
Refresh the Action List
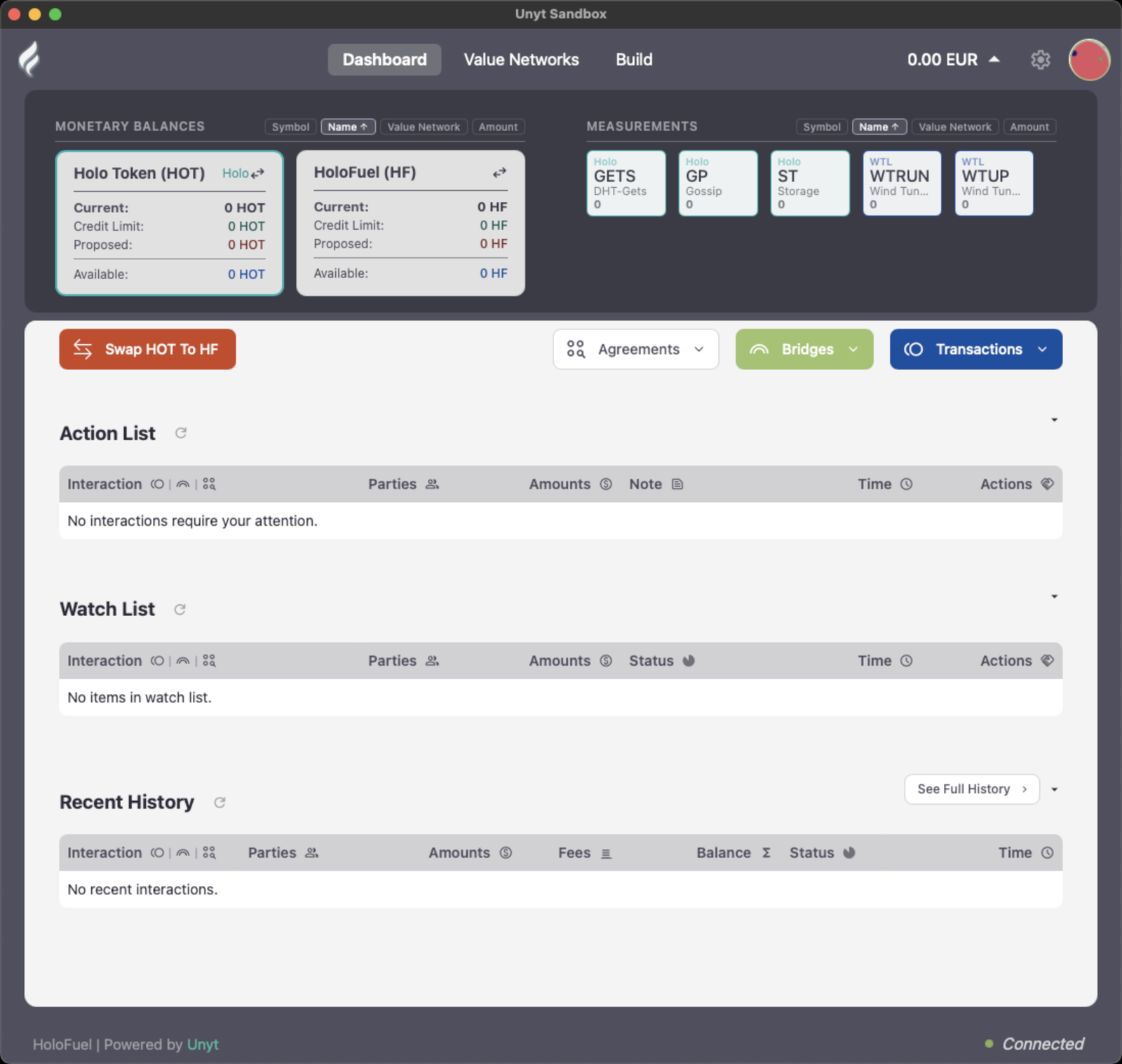(x=181, y=433)
